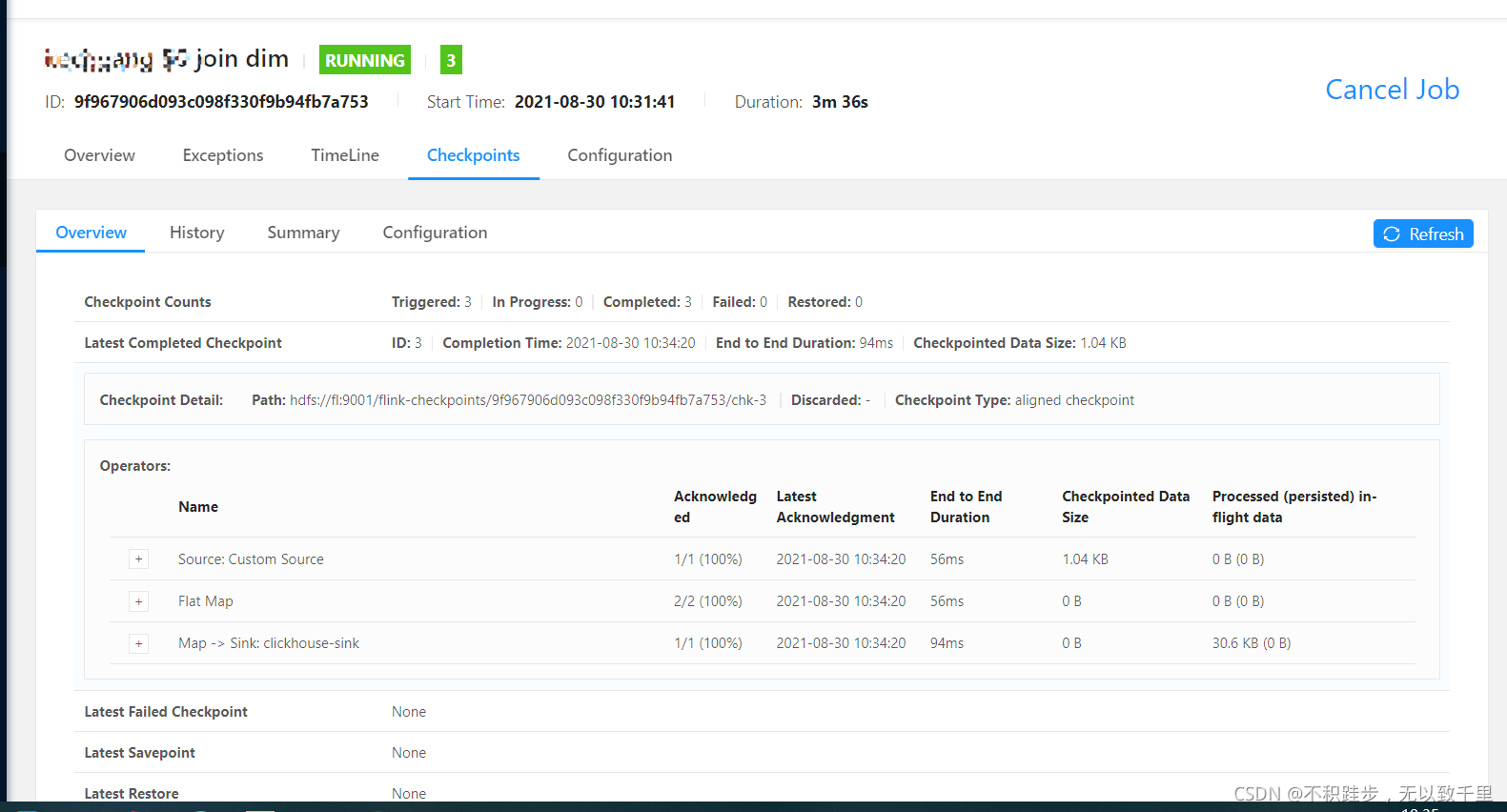Click the aligned checkpoint type text
Viewport: 1507px width, 812px height.
click(x=1074, y=400)
